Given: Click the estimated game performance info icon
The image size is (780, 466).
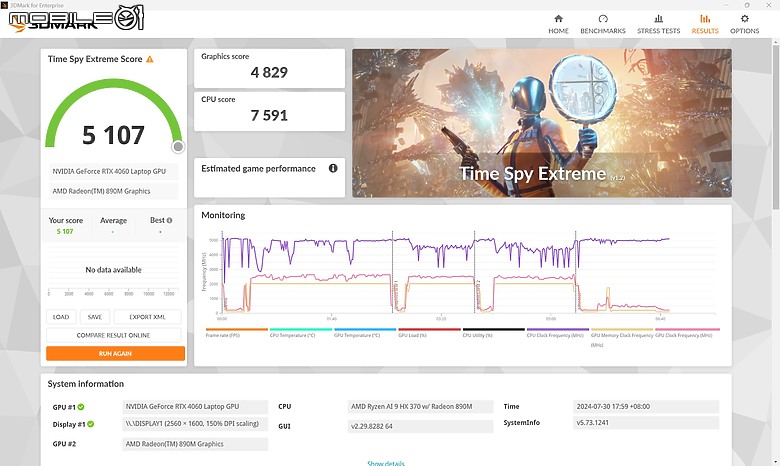Looking at the screenshot, I should pyautogui.click(x=333, y=168).
